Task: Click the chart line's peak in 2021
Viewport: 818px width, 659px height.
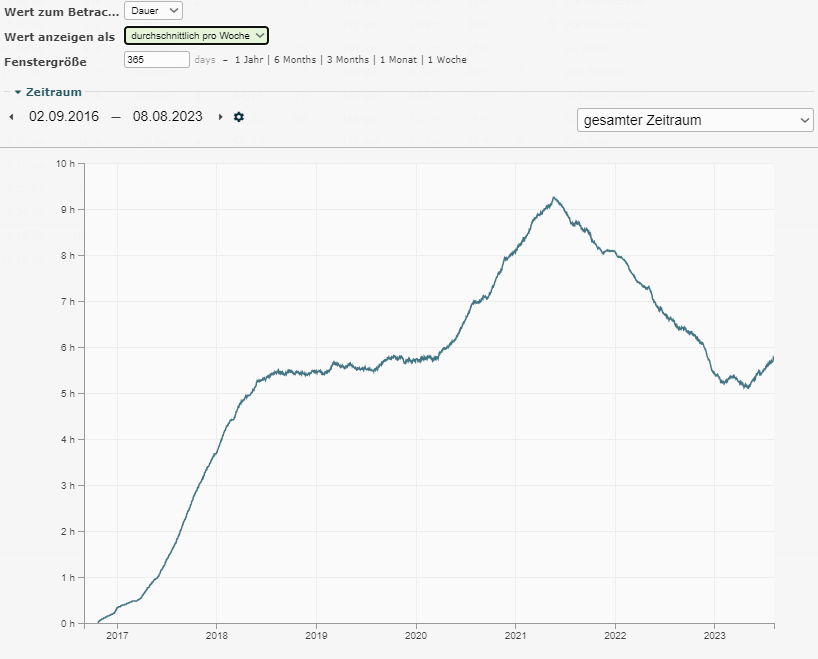Action: click(554, 198)
